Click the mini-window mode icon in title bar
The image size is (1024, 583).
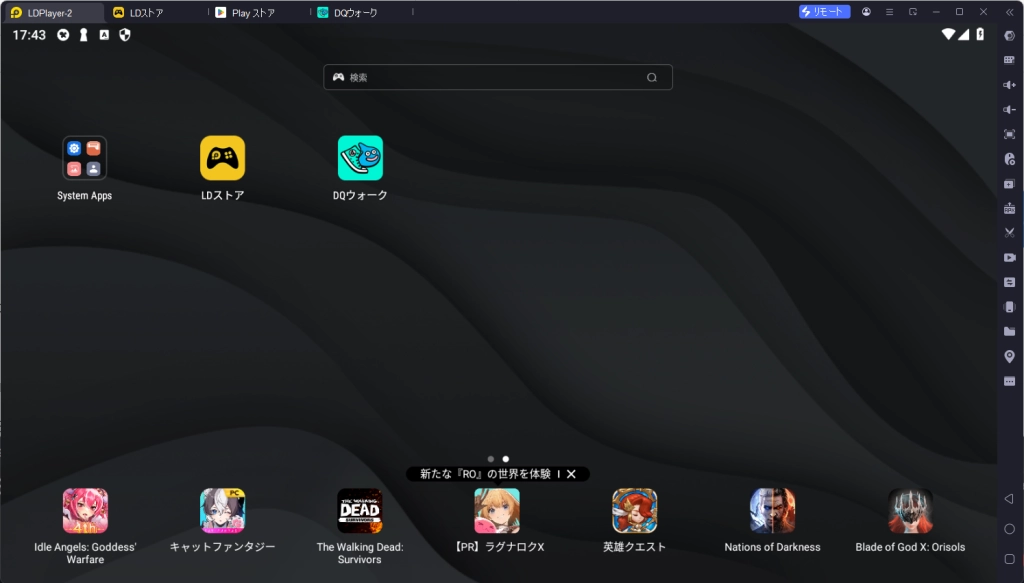click(x=913, y=12)
